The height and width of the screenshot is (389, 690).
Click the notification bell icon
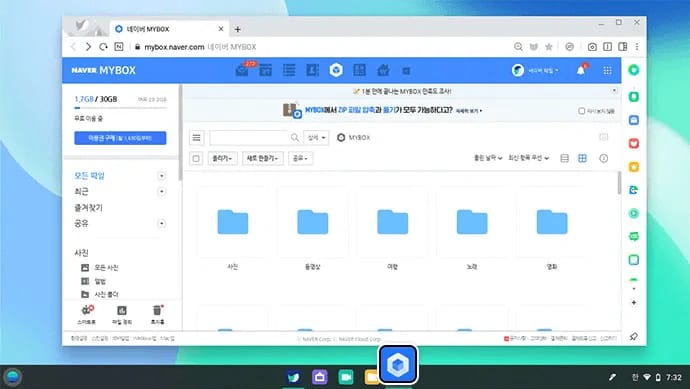[x=581, y=70]
